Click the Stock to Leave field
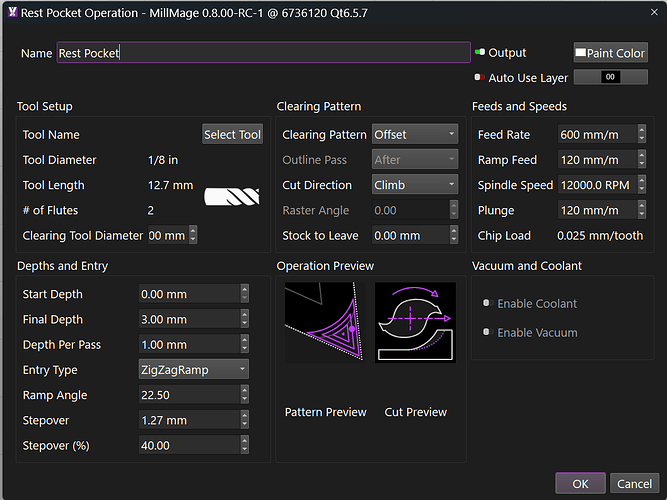 [x=410, y=235]
